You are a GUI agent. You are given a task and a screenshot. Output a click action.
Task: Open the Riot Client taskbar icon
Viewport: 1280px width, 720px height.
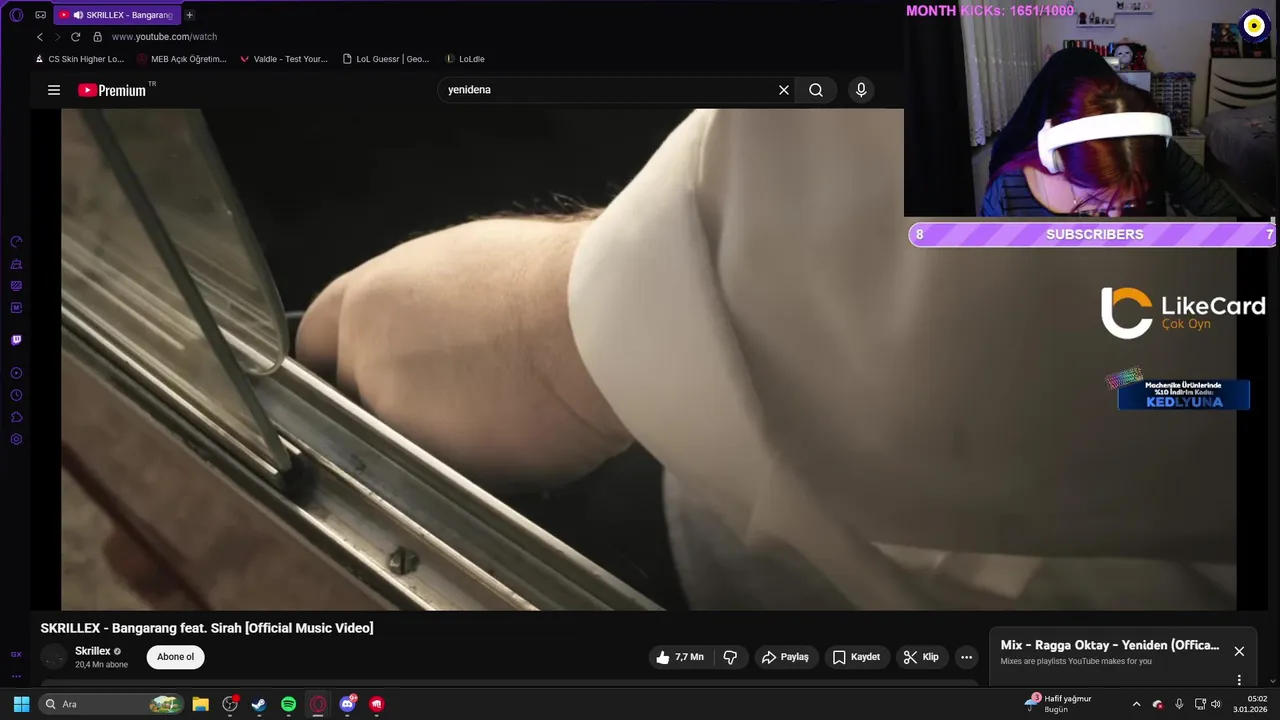pyautogui.click(x=377, y=704)
